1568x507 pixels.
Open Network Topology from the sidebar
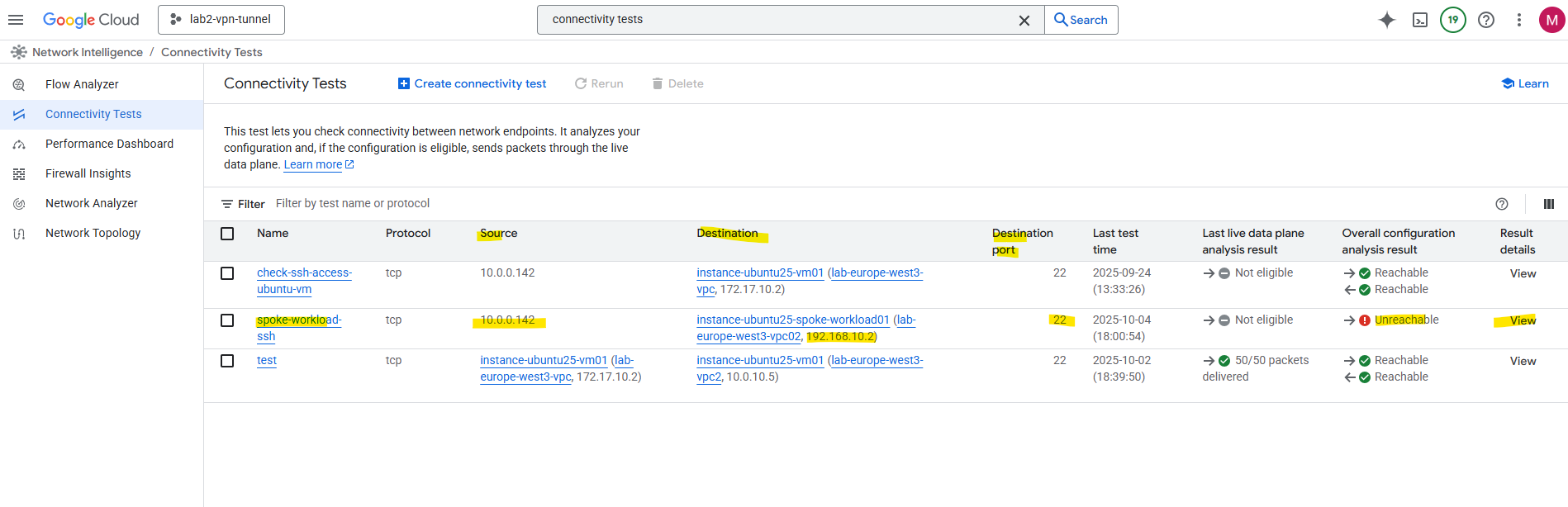[93, 233]
